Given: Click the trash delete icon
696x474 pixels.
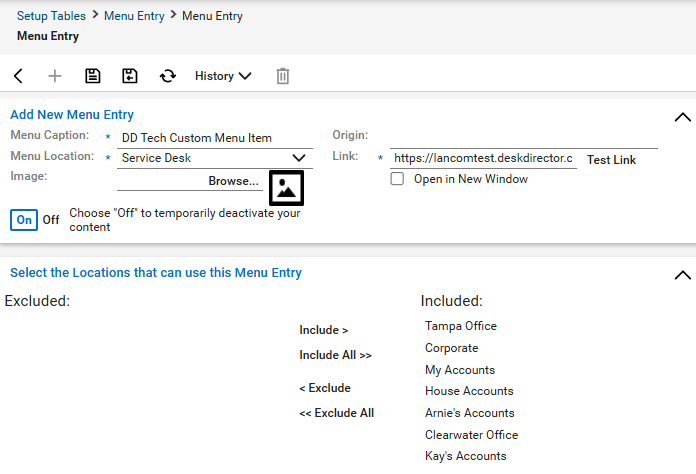Looking at the screenshot, I should (282, 76).
